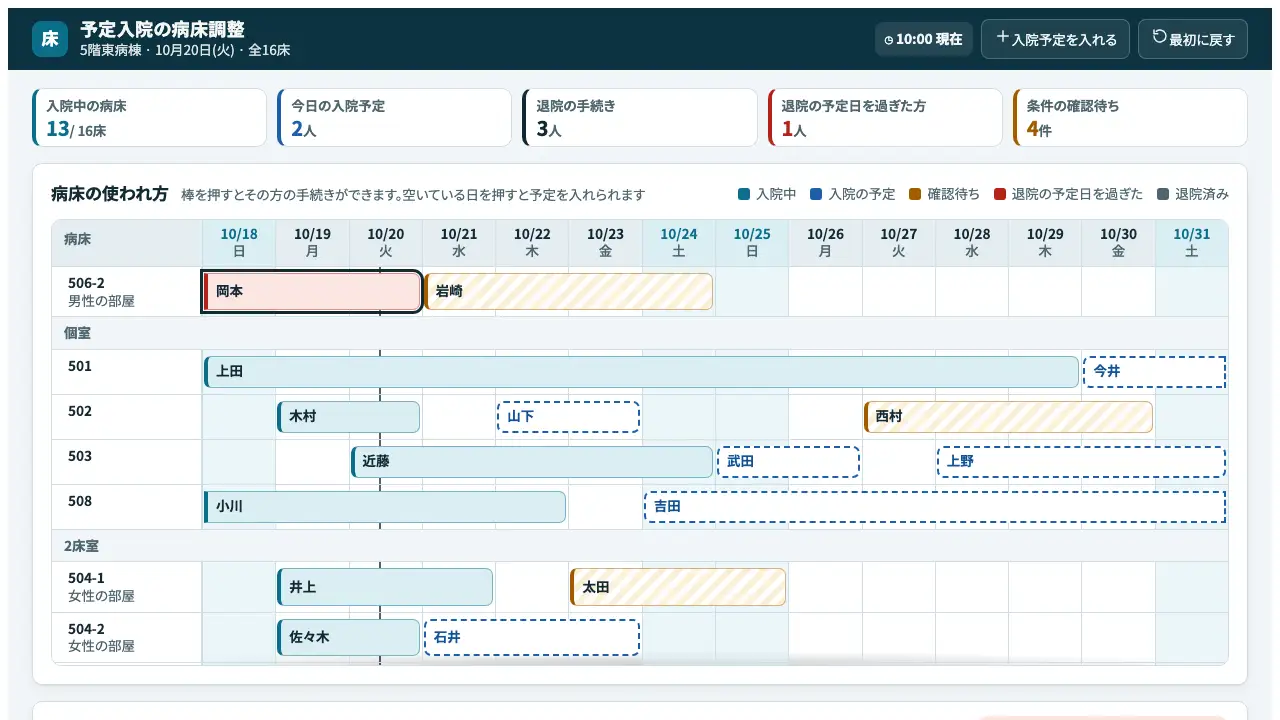
Task: Click the 506-2 bed row label
Action: pos(127,292)
